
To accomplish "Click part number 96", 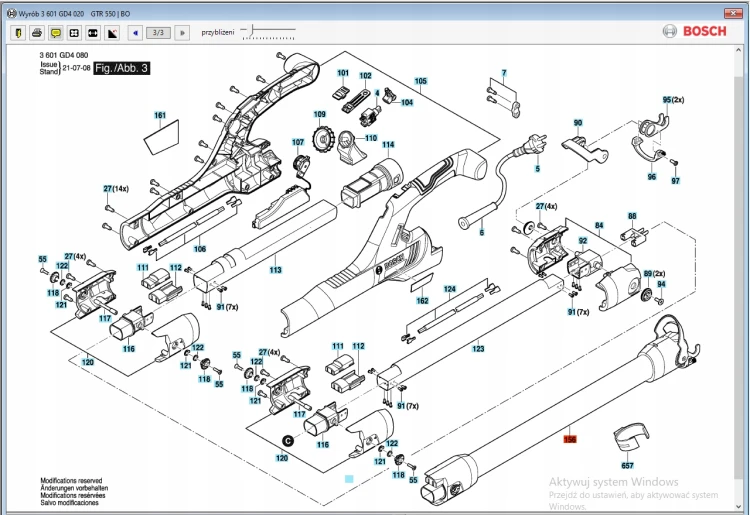I will [x=651, y=177].
